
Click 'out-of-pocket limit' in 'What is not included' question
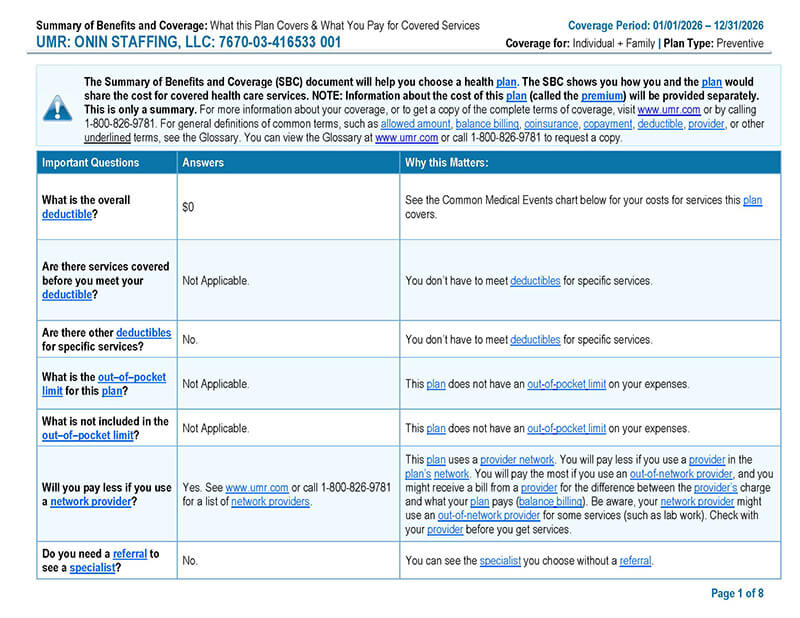(88, 435)
